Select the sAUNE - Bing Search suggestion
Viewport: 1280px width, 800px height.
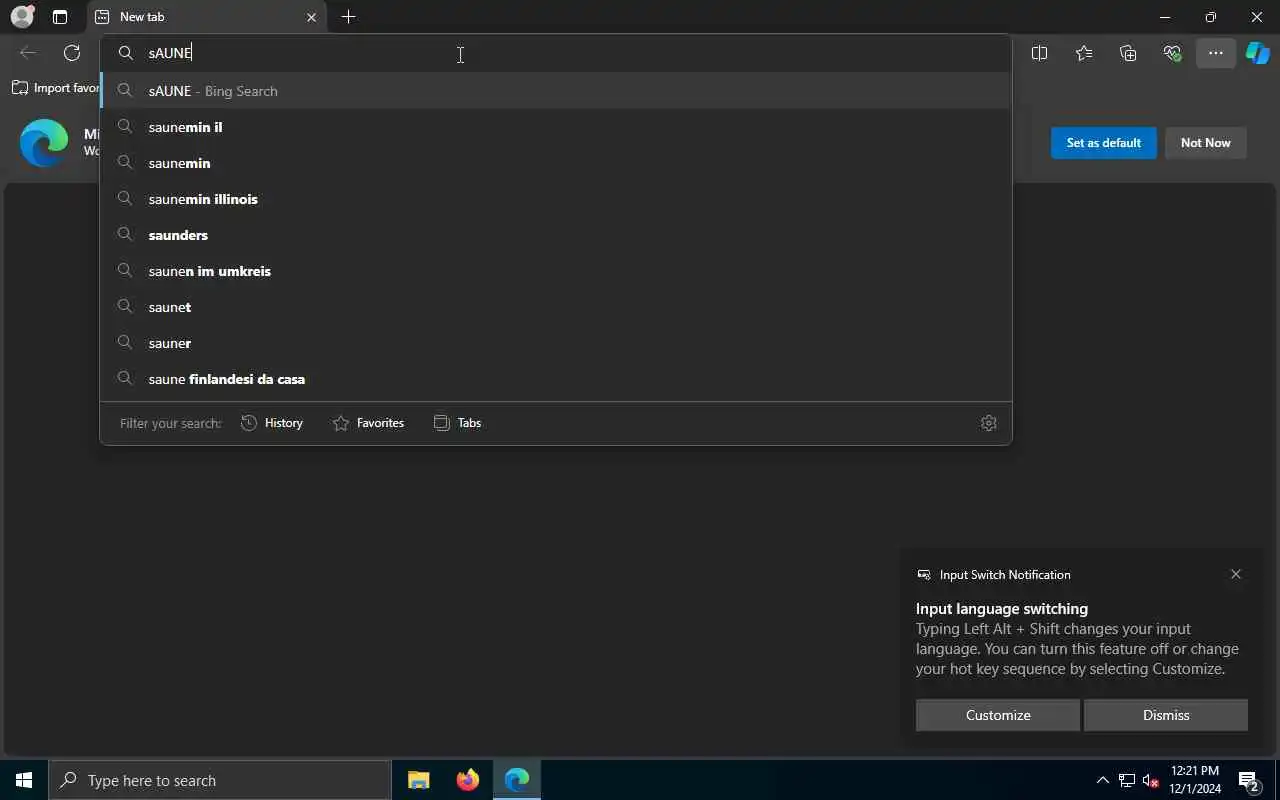tap(556, 91)
